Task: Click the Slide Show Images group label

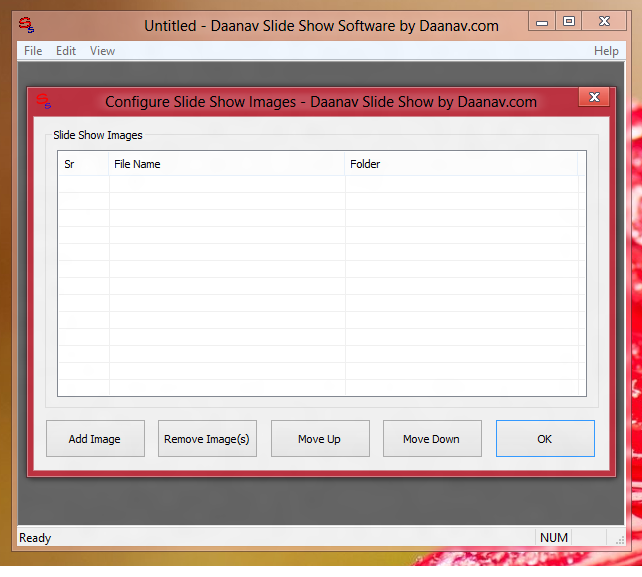Action: pyautogui.click(x=98, y=135)
